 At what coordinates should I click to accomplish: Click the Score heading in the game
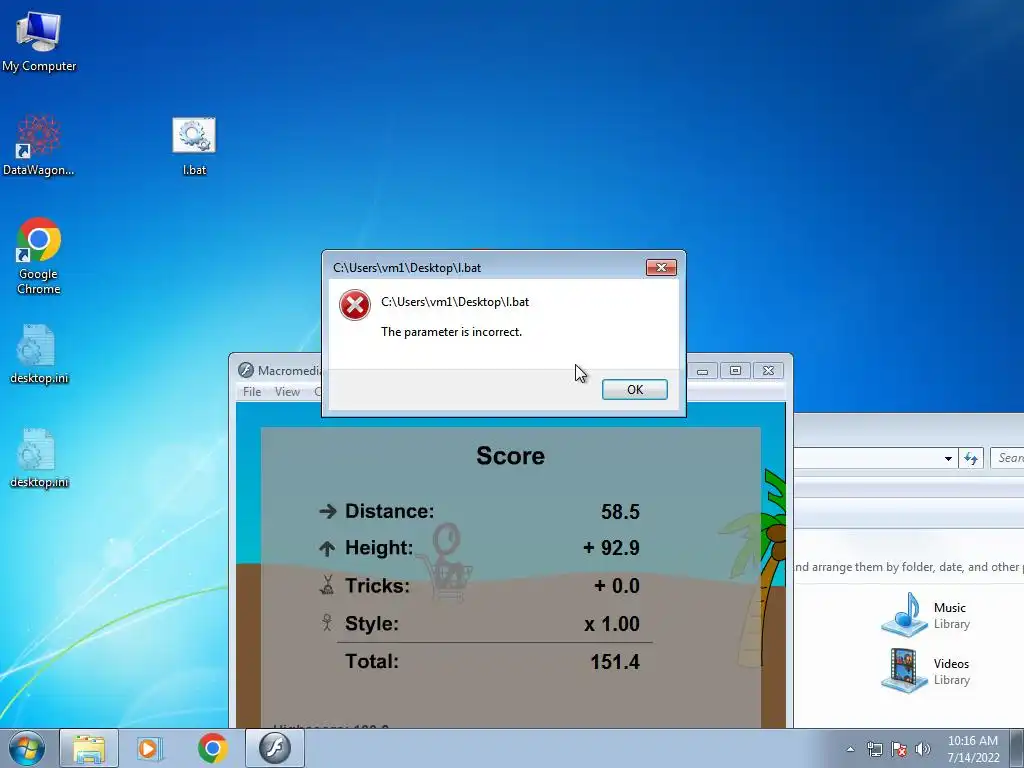tap(510, 456)
